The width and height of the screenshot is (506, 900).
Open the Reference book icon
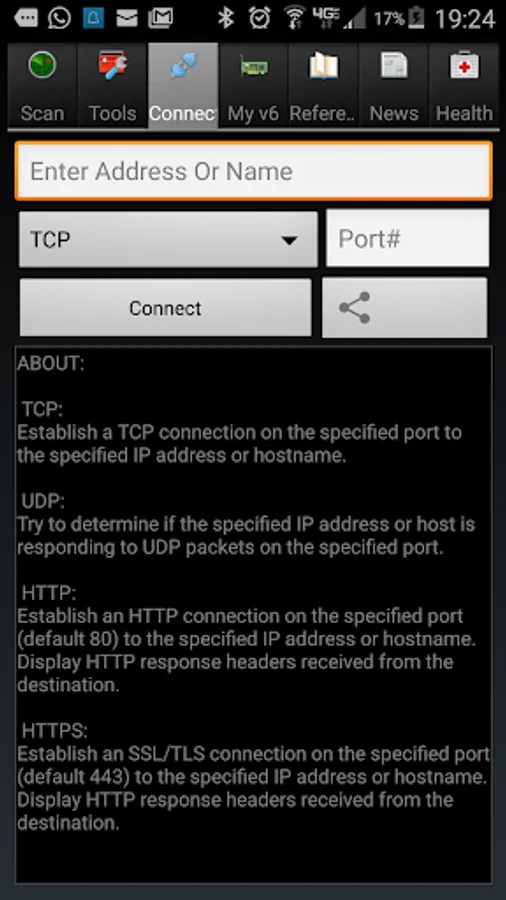(x=324, y=65)
